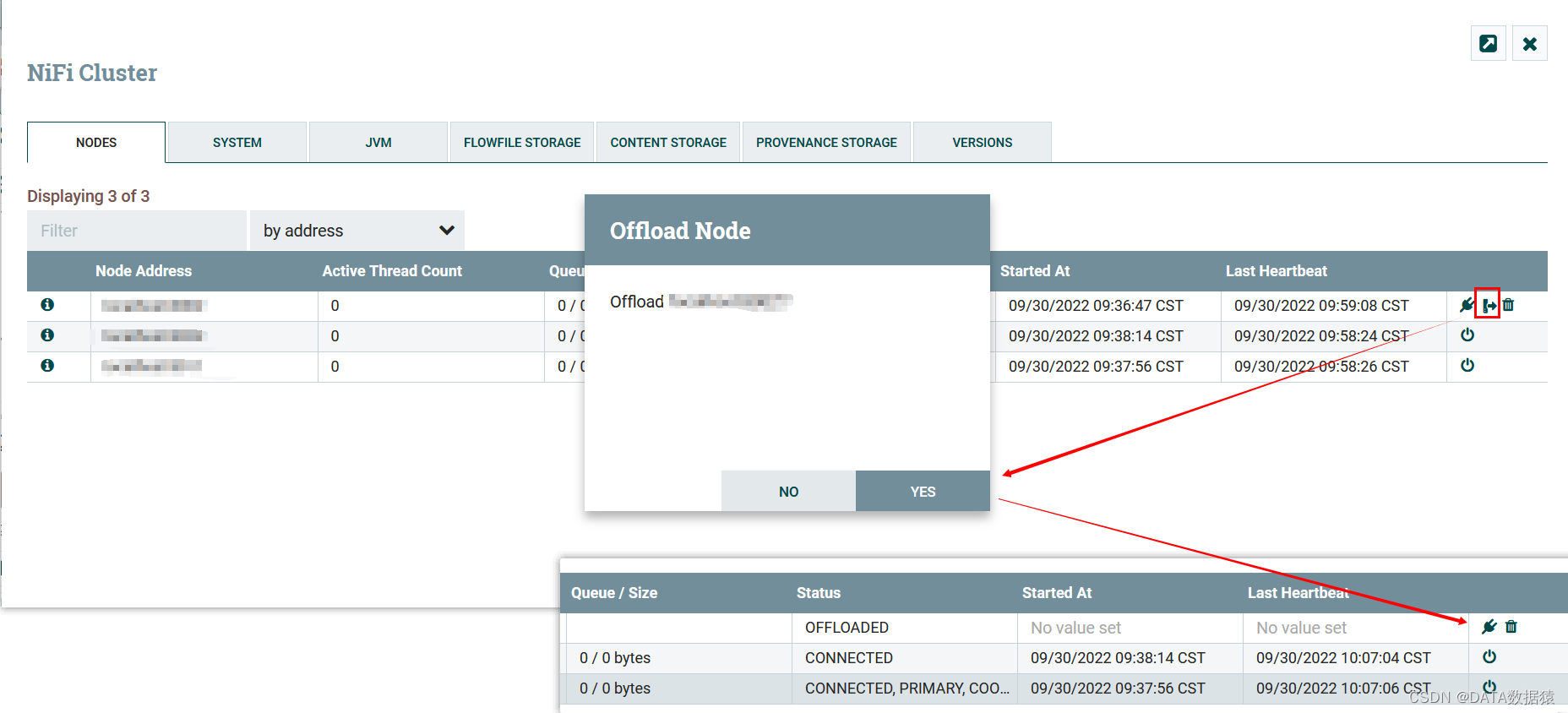Select the '09/30/2022 10:07:04 CST' heartbeat cell
This screenshot has height=713, width=1568.
1356,658
